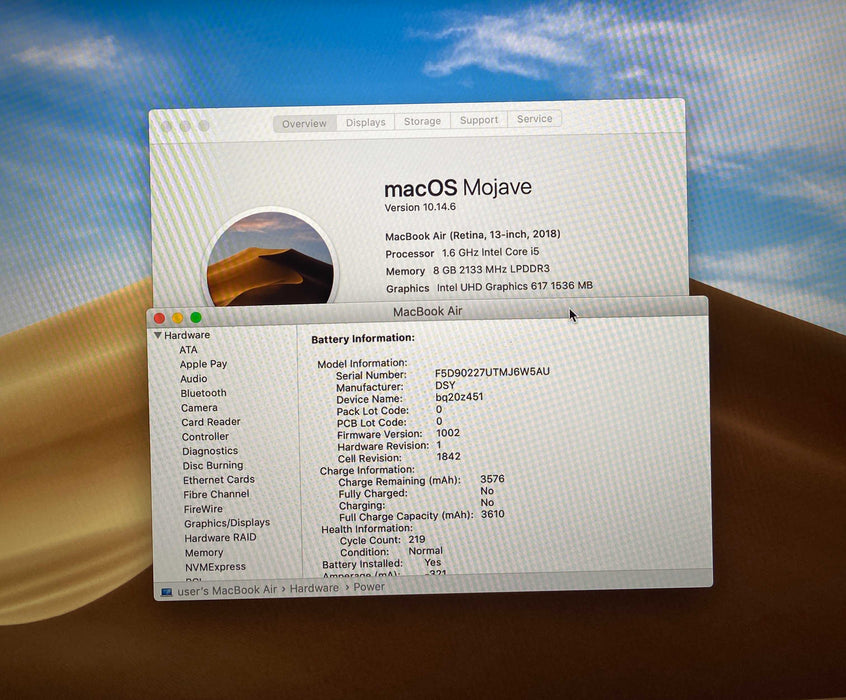Select Camera in the sidebar
This screenshot has height=700, width=846.
199,407
